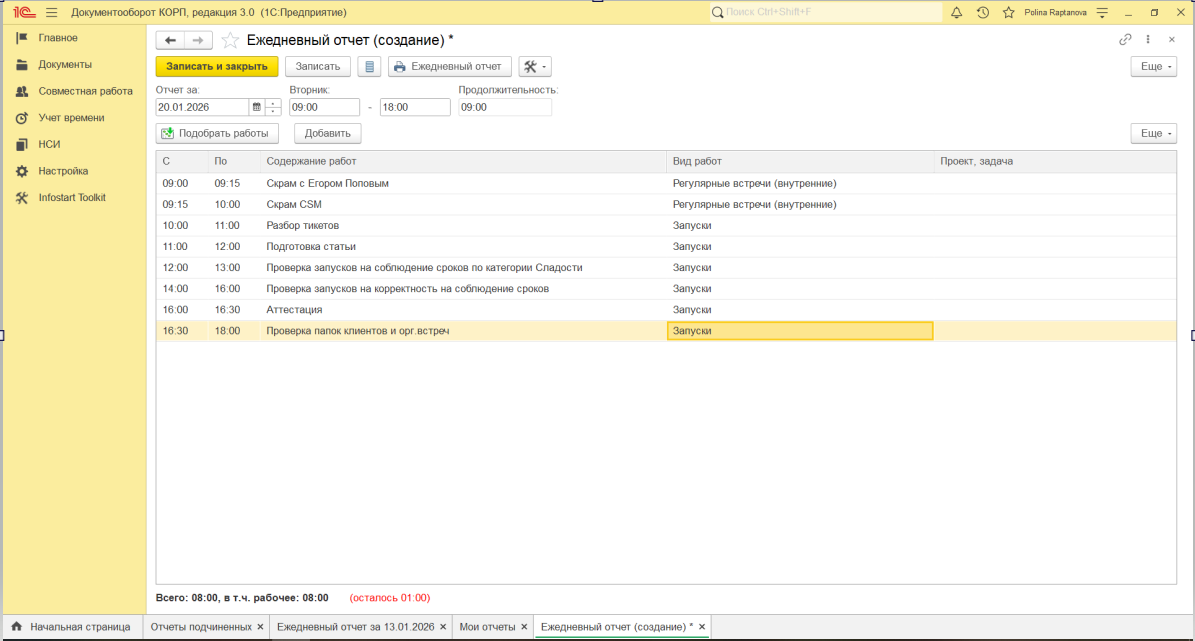Switch to the Мои отчеты tab
The height and width of the screenshot is (641, 1195).
(x=486, y=627)
